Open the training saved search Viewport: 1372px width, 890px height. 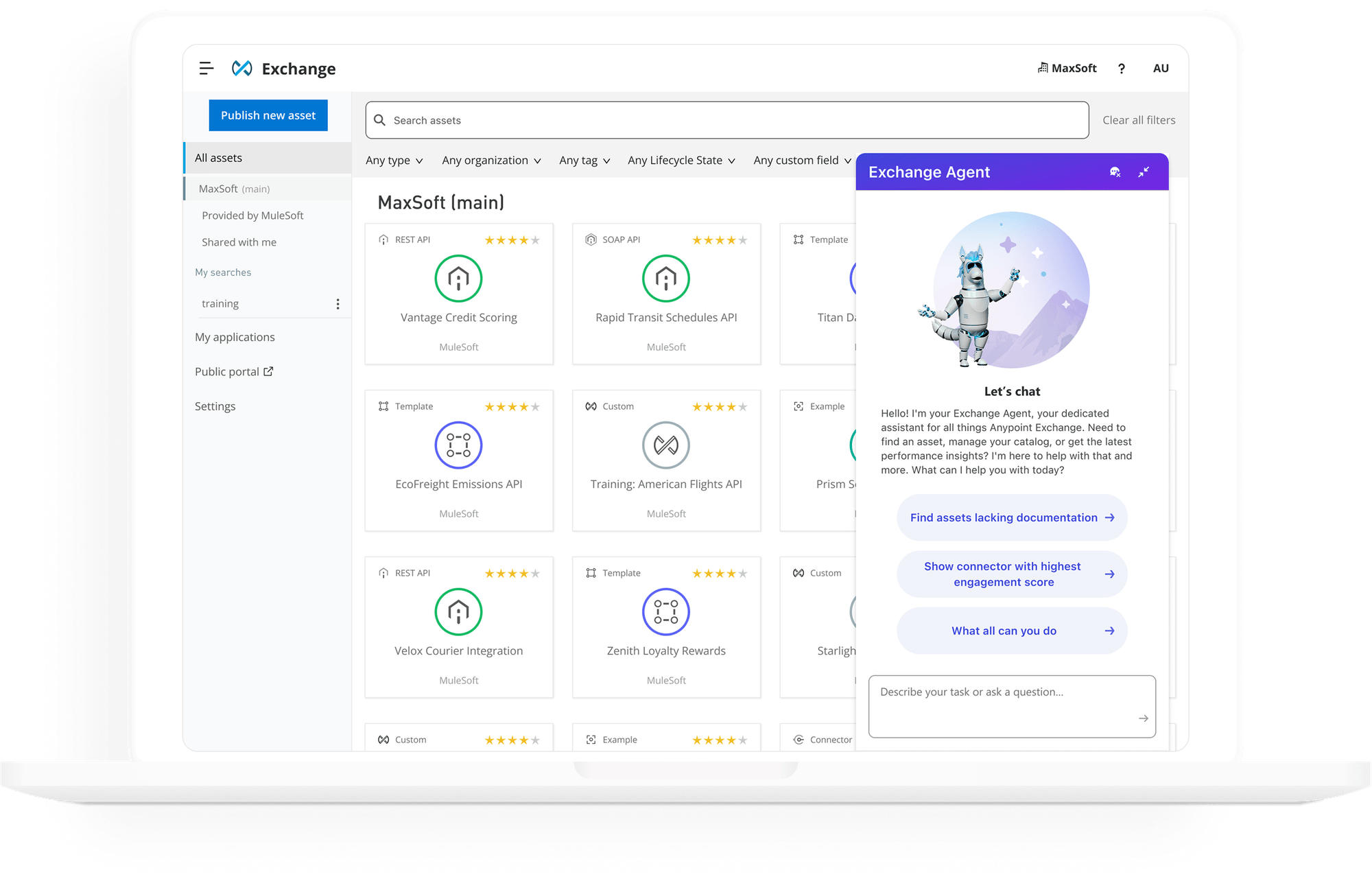(220, 303)
